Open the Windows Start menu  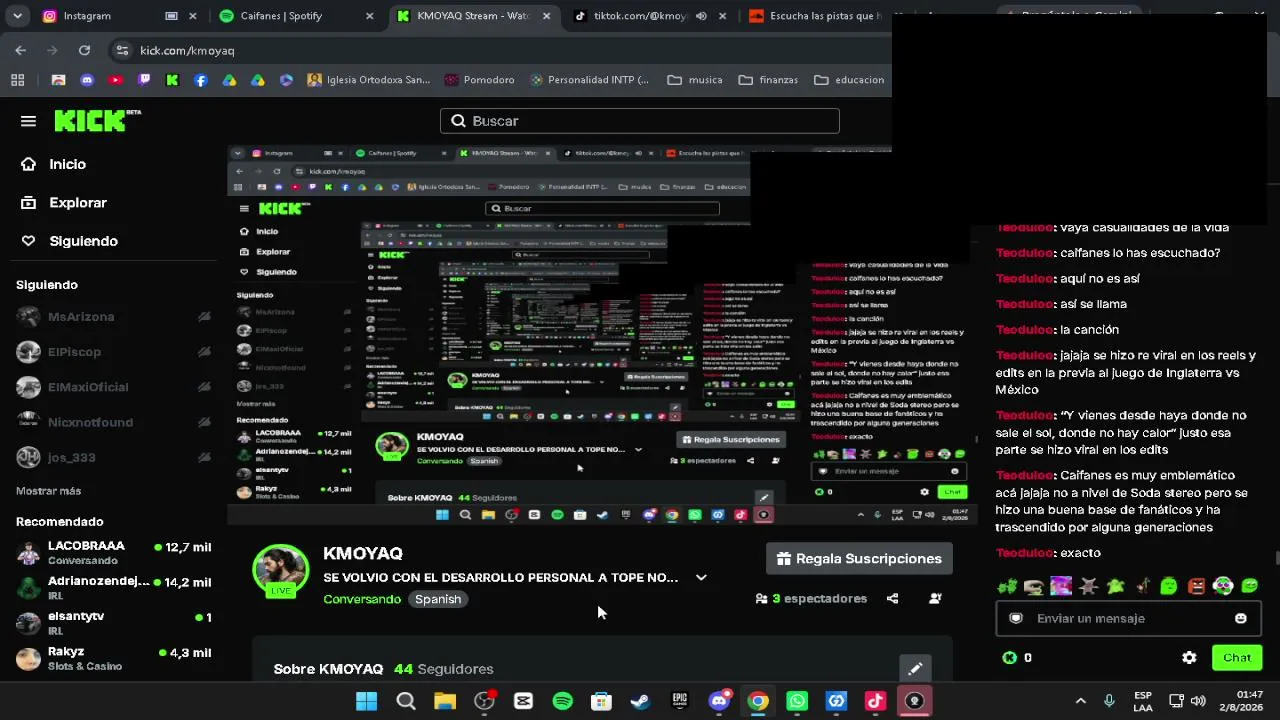coord(367,701)
